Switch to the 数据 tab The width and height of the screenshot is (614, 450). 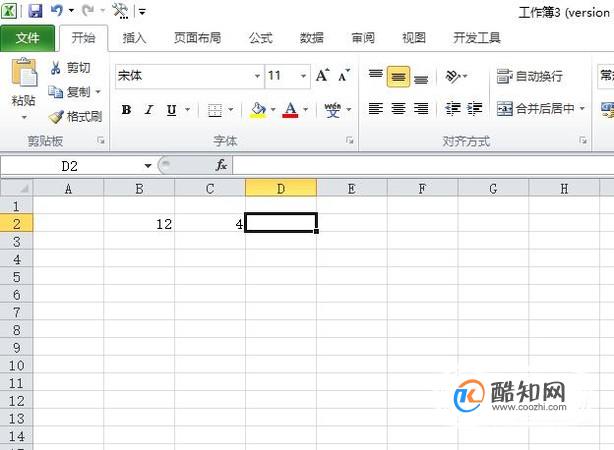[x=312, y=38]
